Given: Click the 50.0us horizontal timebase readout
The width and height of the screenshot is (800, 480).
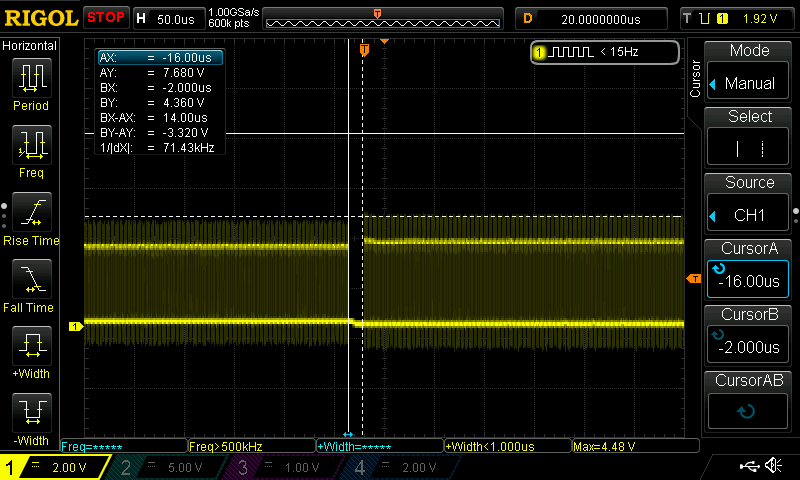Looking at the screenshot, I should (176, 19).
